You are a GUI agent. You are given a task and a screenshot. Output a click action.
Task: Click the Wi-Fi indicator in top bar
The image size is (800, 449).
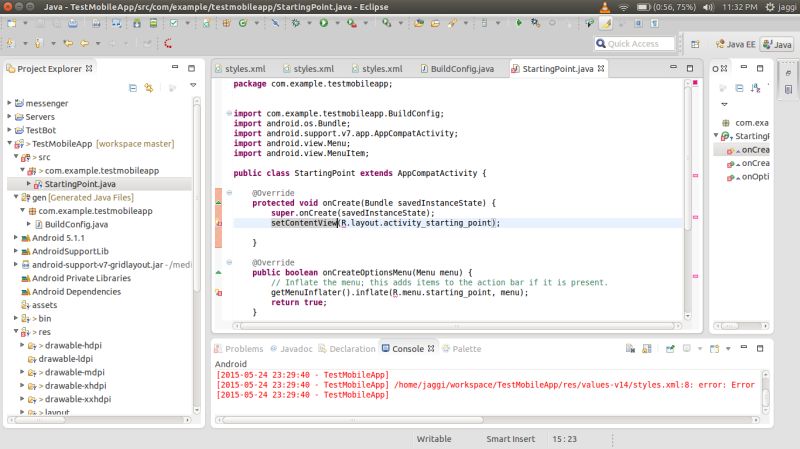623,7
